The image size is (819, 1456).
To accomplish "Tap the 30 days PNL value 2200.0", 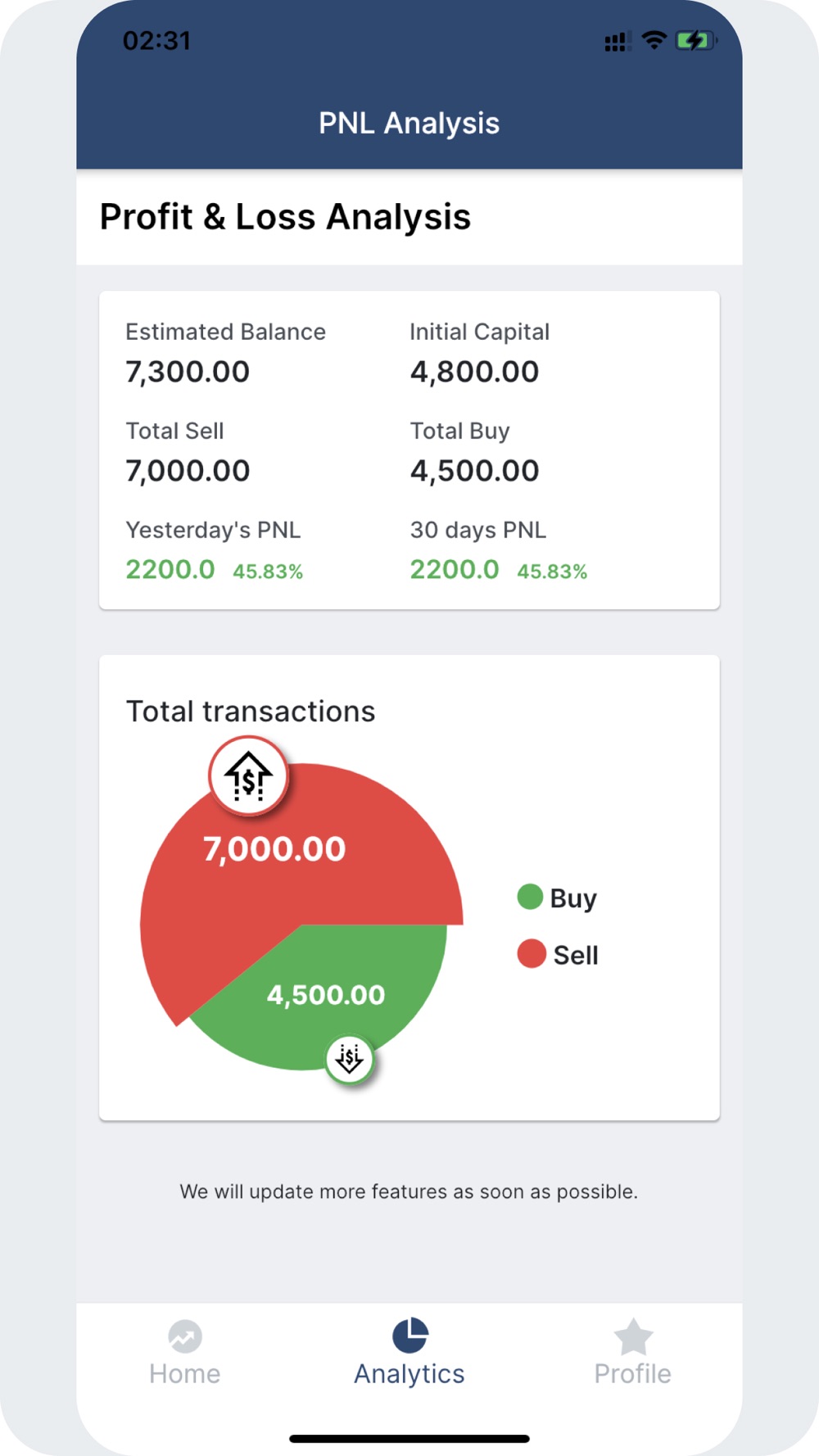I will pos(455,569).
